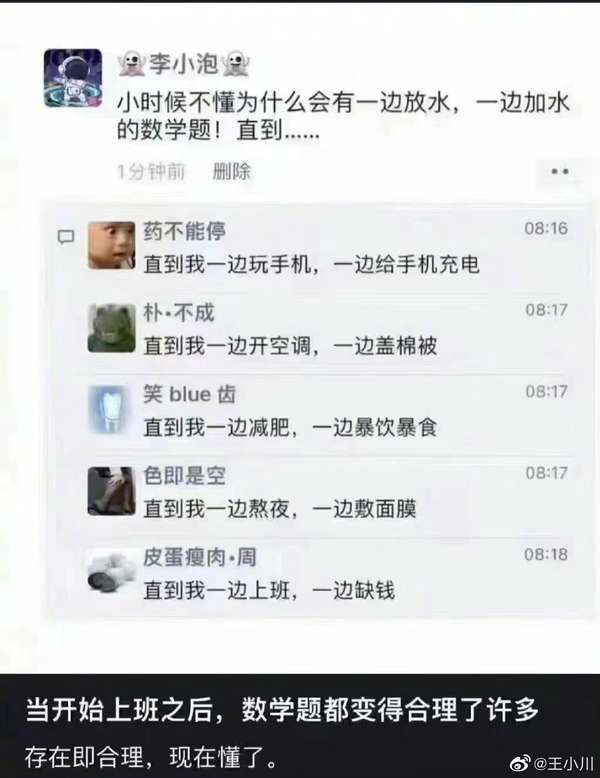The width and height of the screenshot is (600, 778).
Task: Open 药不能停's baby face avatar
Action: 112,246
